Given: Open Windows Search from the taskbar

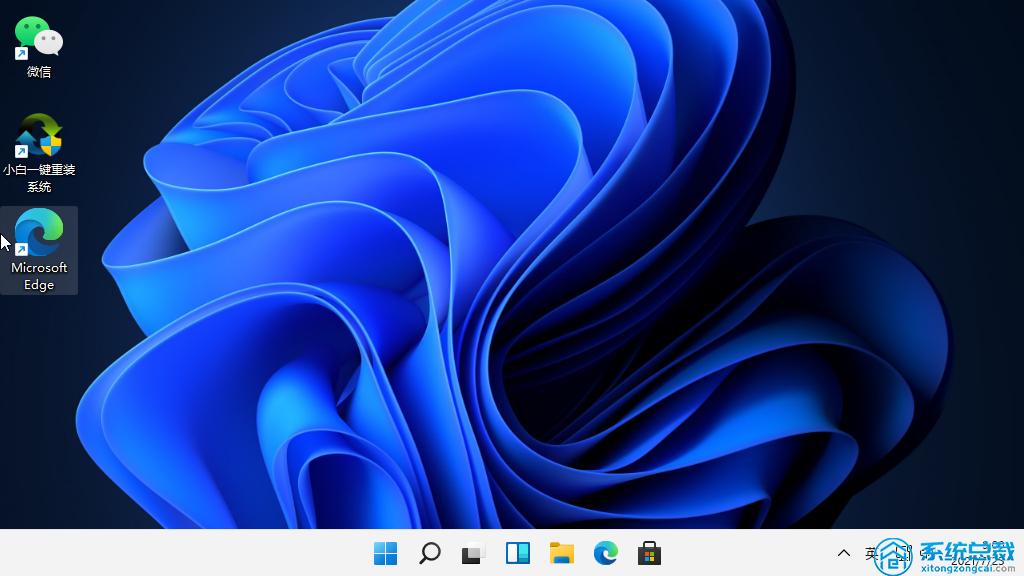Looking at the screenshot, I should [x=429, y=552].
